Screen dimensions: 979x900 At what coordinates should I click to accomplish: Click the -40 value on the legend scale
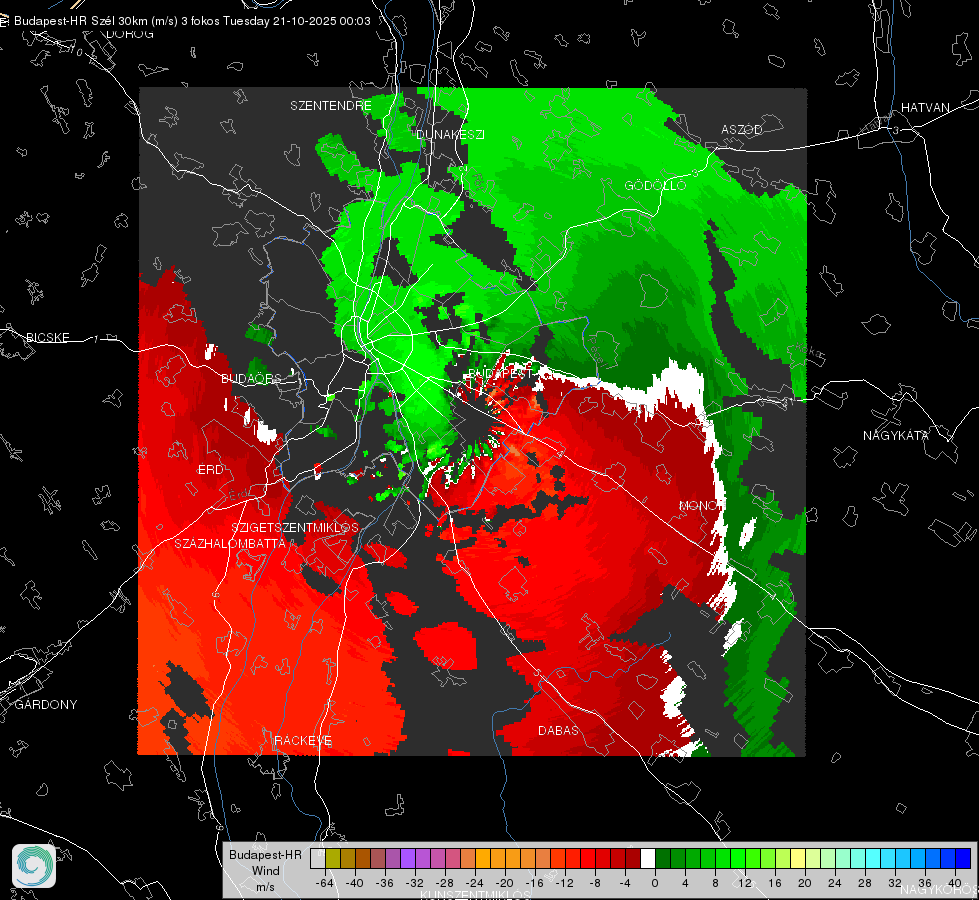tap(355, 883)
